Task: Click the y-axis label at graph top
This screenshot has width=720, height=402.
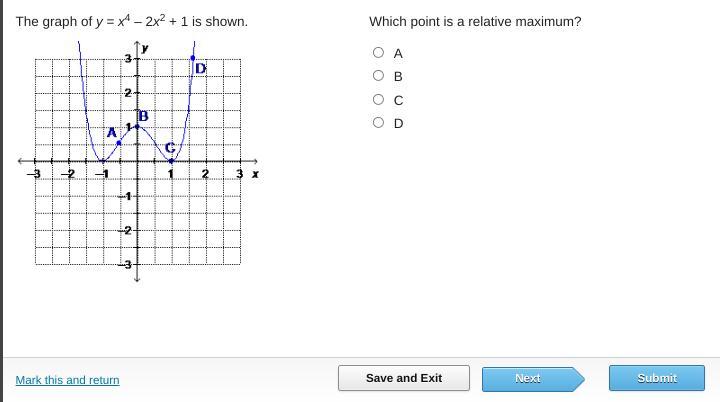Action: (x=147, y=48)
